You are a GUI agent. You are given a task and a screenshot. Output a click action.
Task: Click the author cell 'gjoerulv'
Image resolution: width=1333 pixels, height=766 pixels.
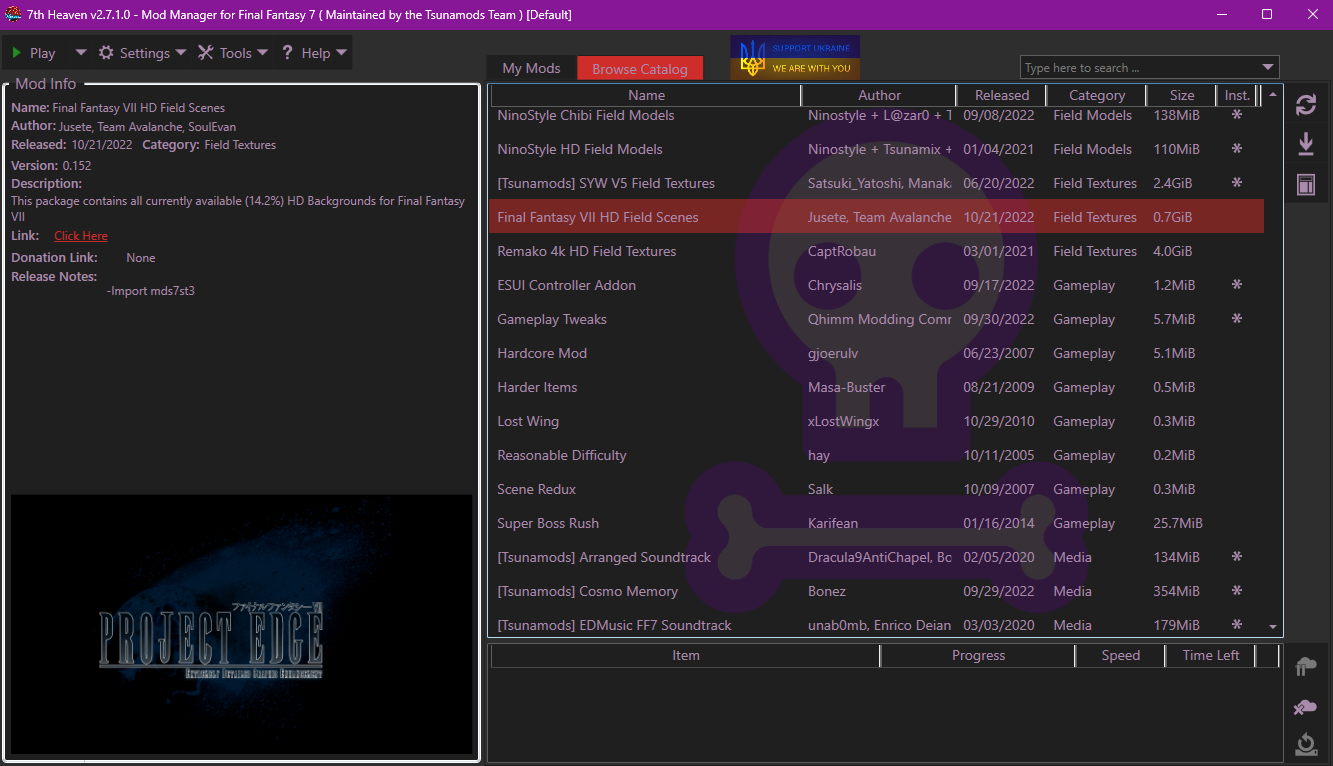(x=833, y=353)
